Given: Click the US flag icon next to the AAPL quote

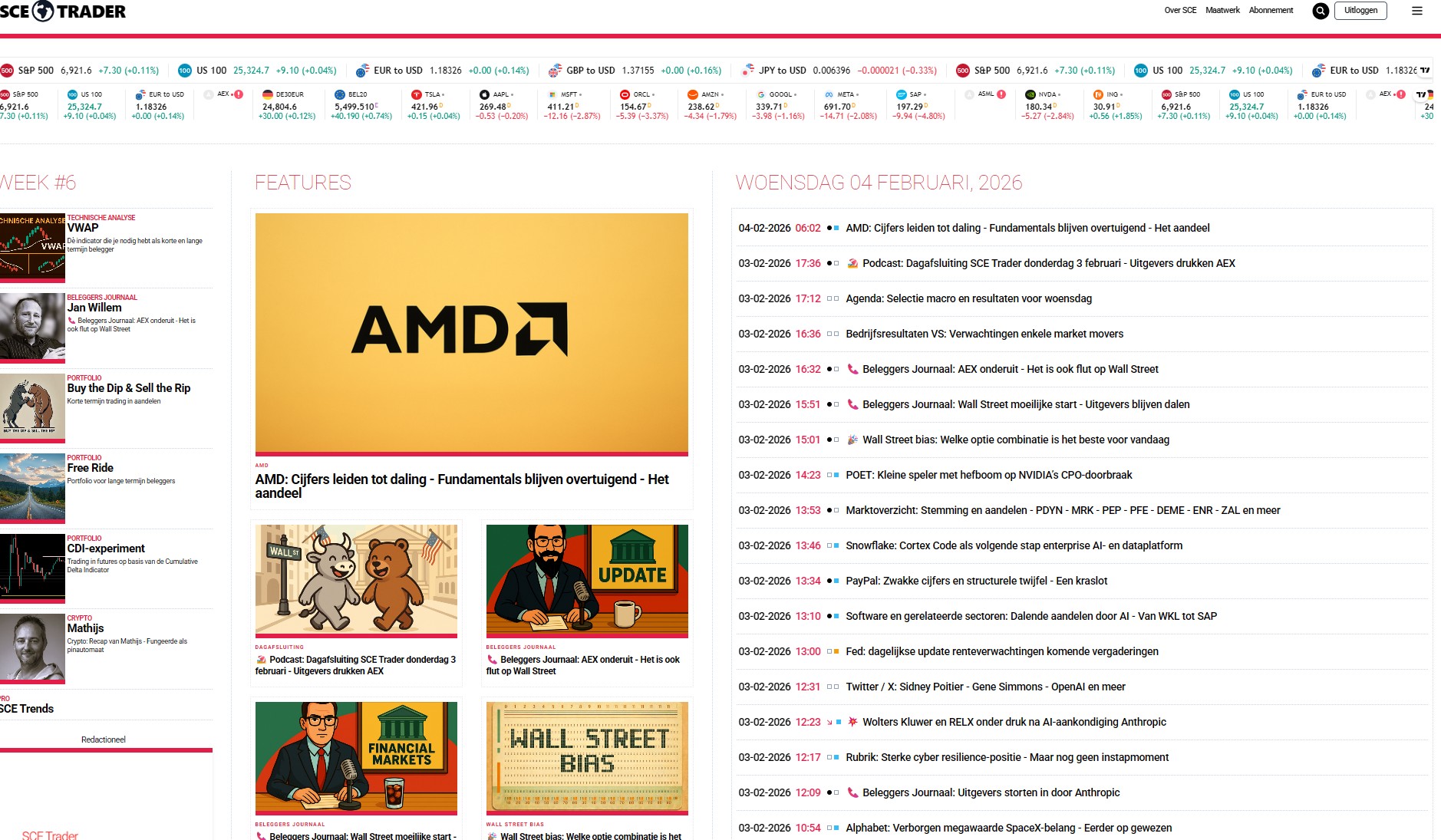Looking at the screenshot, I should (x=486, y=94).
